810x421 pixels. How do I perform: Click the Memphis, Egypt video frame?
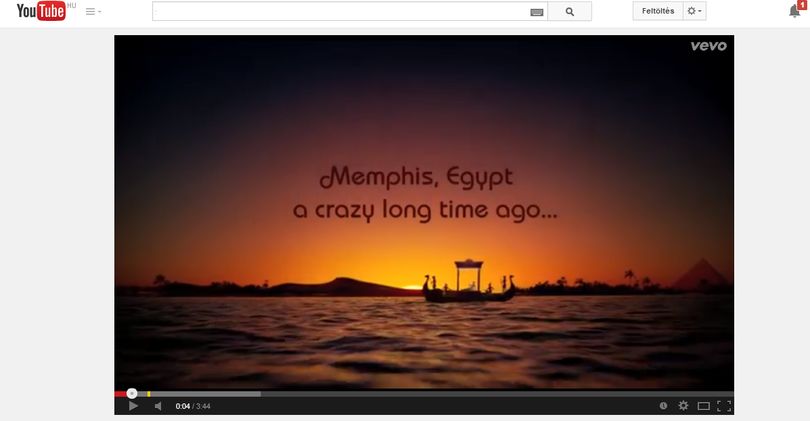[424, 212]
